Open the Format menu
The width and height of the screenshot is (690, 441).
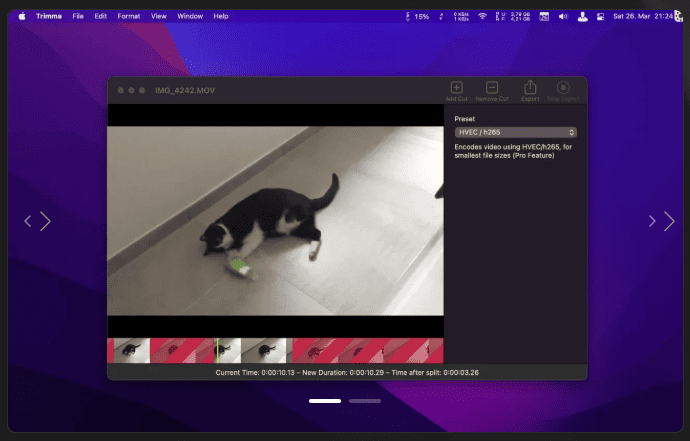[x=128, y=16]
